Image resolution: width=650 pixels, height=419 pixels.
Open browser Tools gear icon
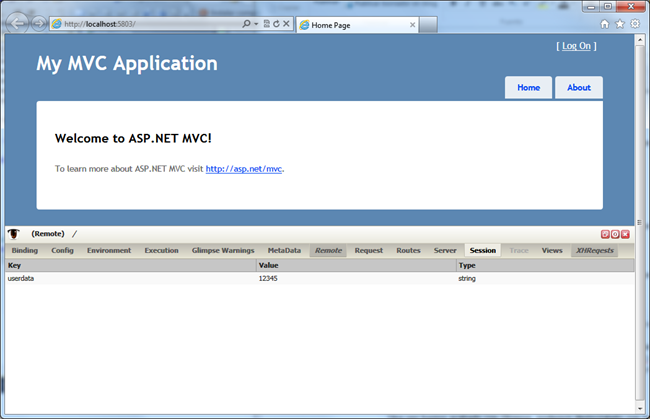pos(634,23)
